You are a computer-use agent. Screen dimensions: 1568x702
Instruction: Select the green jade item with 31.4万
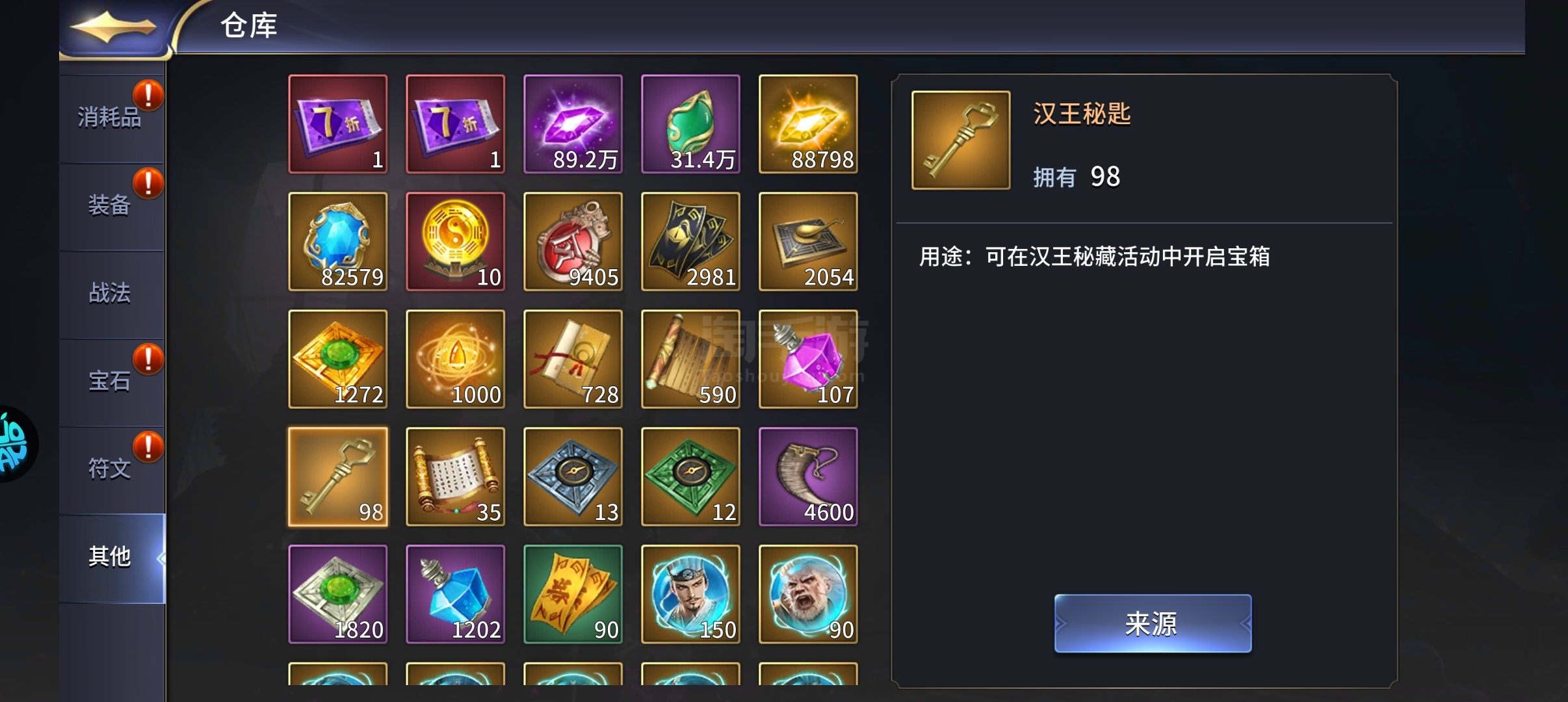690,124
